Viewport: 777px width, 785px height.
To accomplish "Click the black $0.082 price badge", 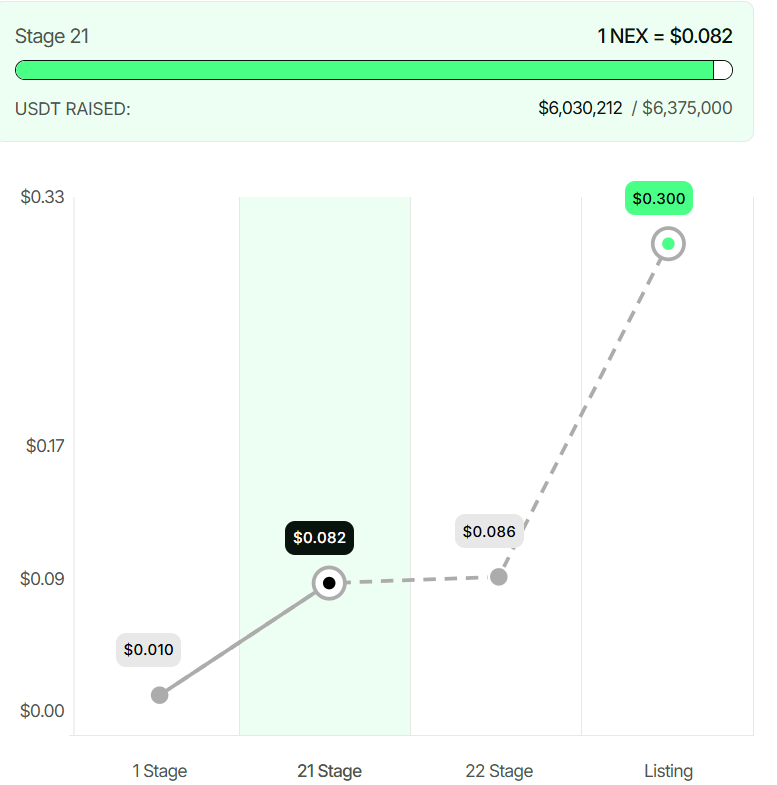I will (319, 538).
